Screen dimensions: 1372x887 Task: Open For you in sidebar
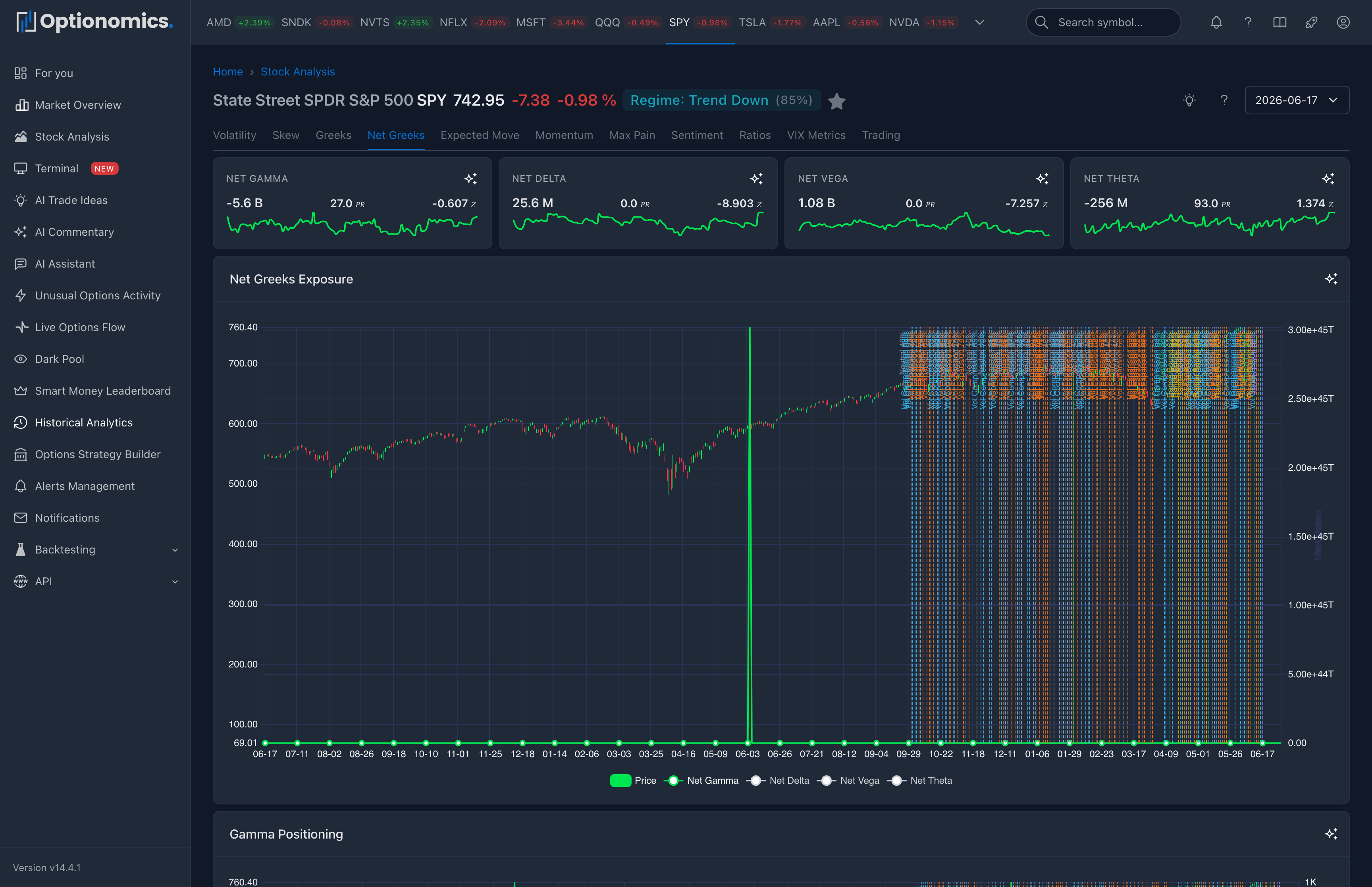95,73
